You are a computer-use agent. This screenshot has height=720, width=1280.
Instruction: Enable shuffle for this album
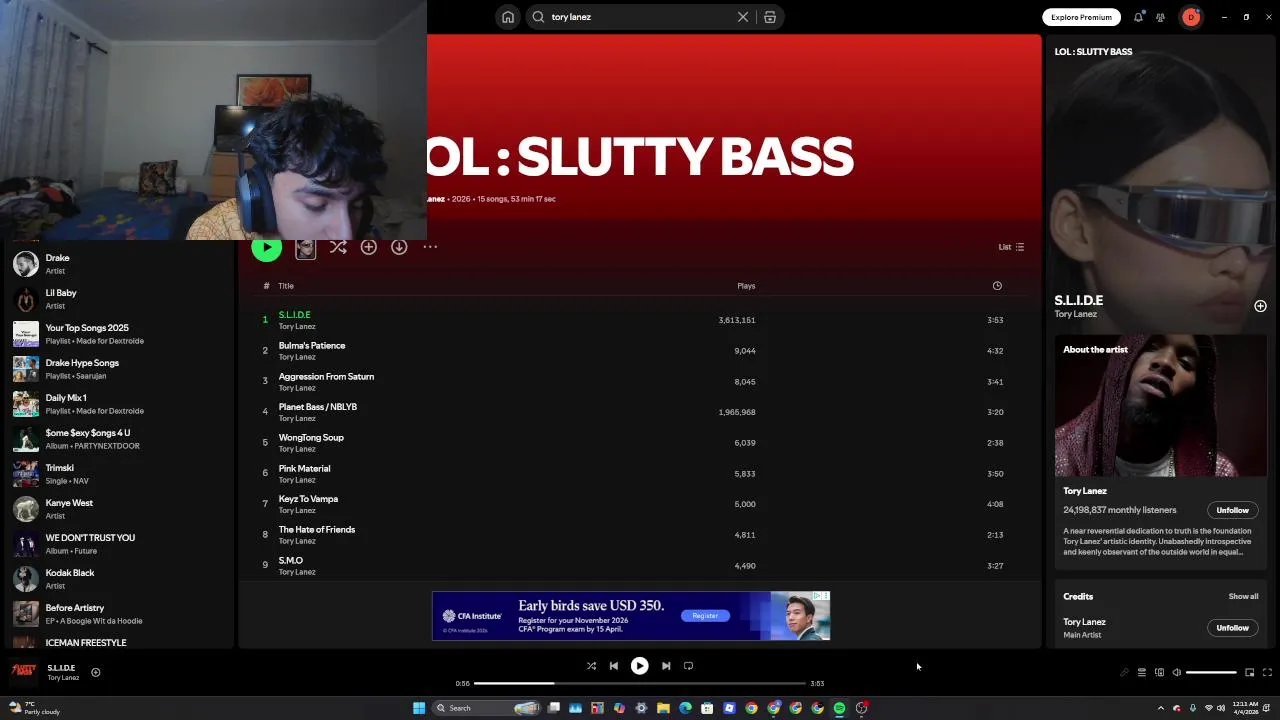coord(338,247)
